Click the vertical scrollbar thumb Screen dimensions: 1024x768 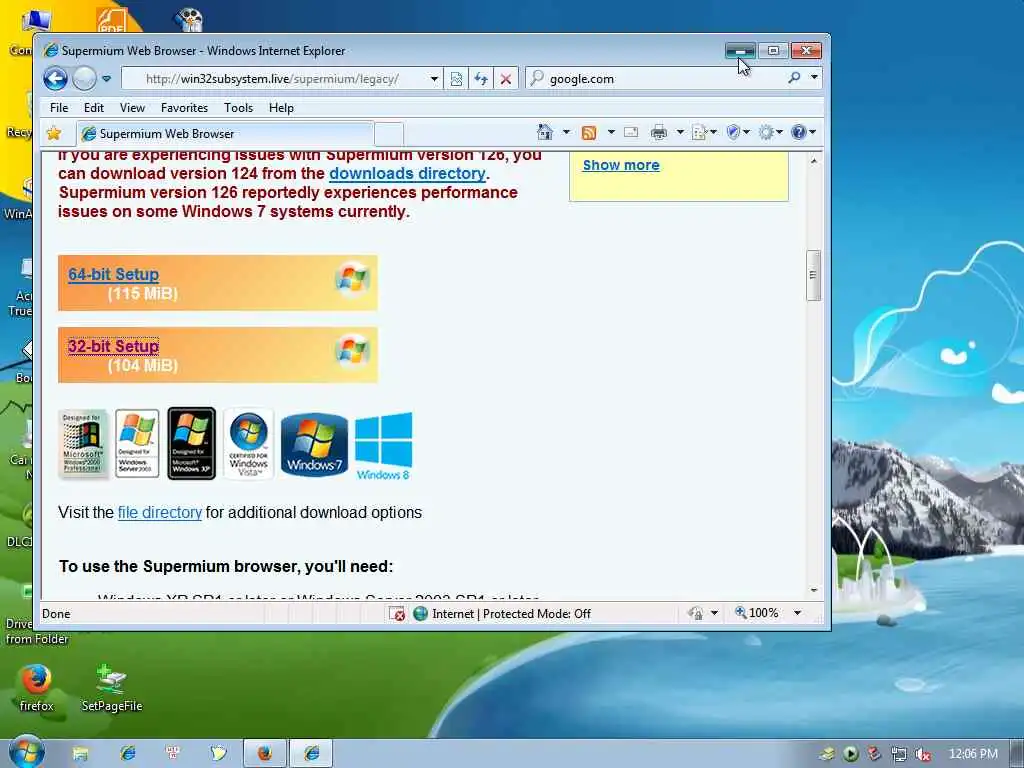coord(813,275)
